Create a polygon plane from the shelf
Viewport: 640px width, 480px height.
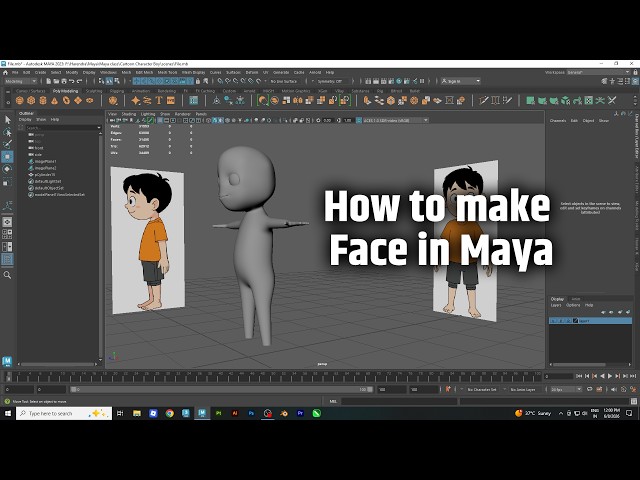(78, 100)
